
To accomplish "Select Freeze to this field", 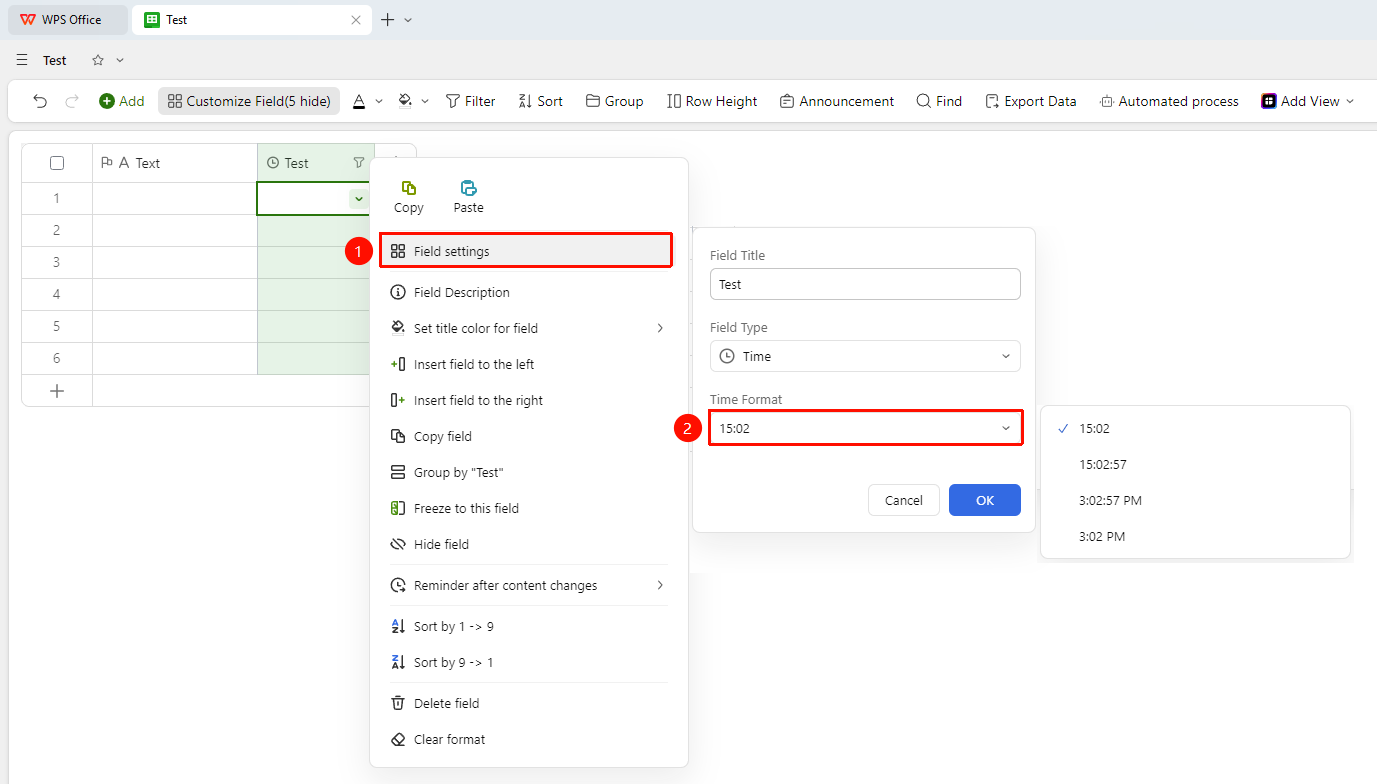I will click(528, 508).
